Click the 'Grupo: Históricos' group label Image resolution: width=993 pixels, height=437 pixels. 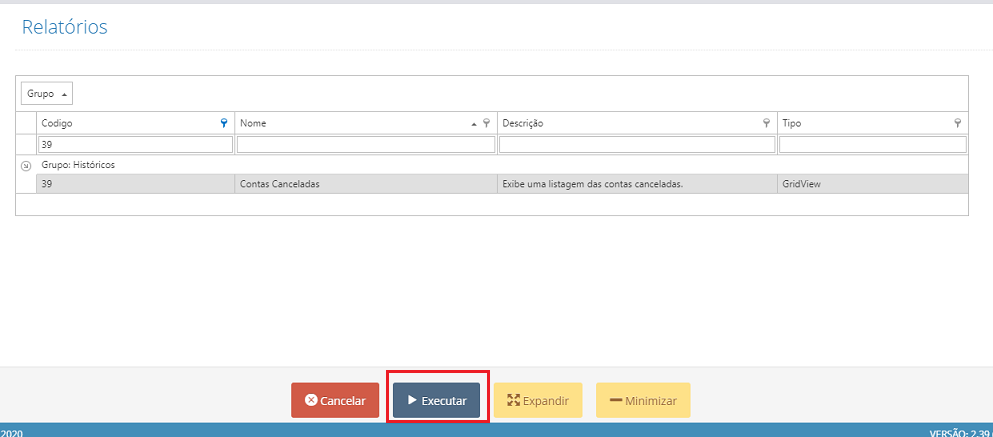[79, 165]
